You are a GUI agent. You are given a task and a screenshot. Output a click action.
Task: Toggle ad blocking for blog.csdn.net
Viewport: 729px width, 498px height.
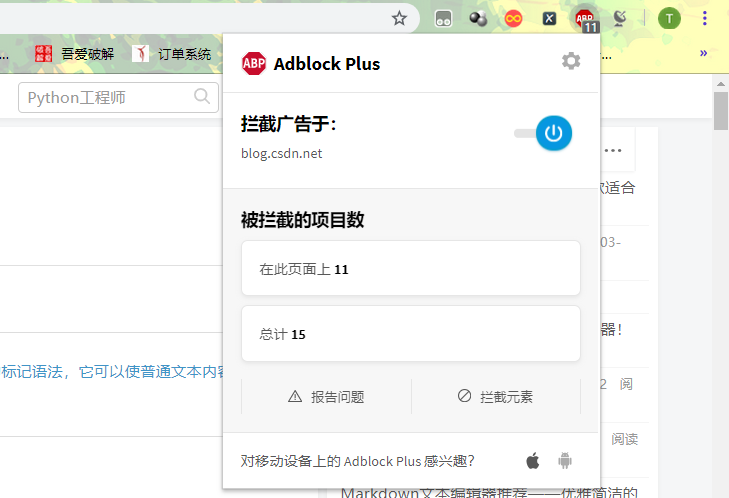[x=544, y=133]
